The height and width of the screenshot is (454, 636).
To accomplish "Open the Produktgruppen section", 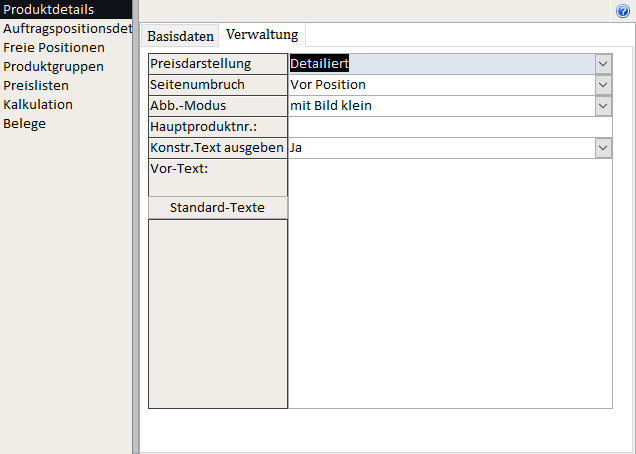I will pyautogui.click(x=53, y=66).
